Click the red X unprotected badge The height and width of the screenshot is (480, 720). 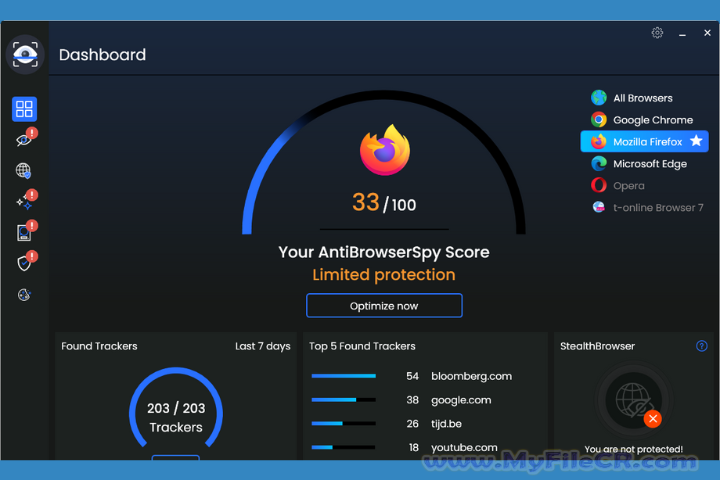coord(652,418)
